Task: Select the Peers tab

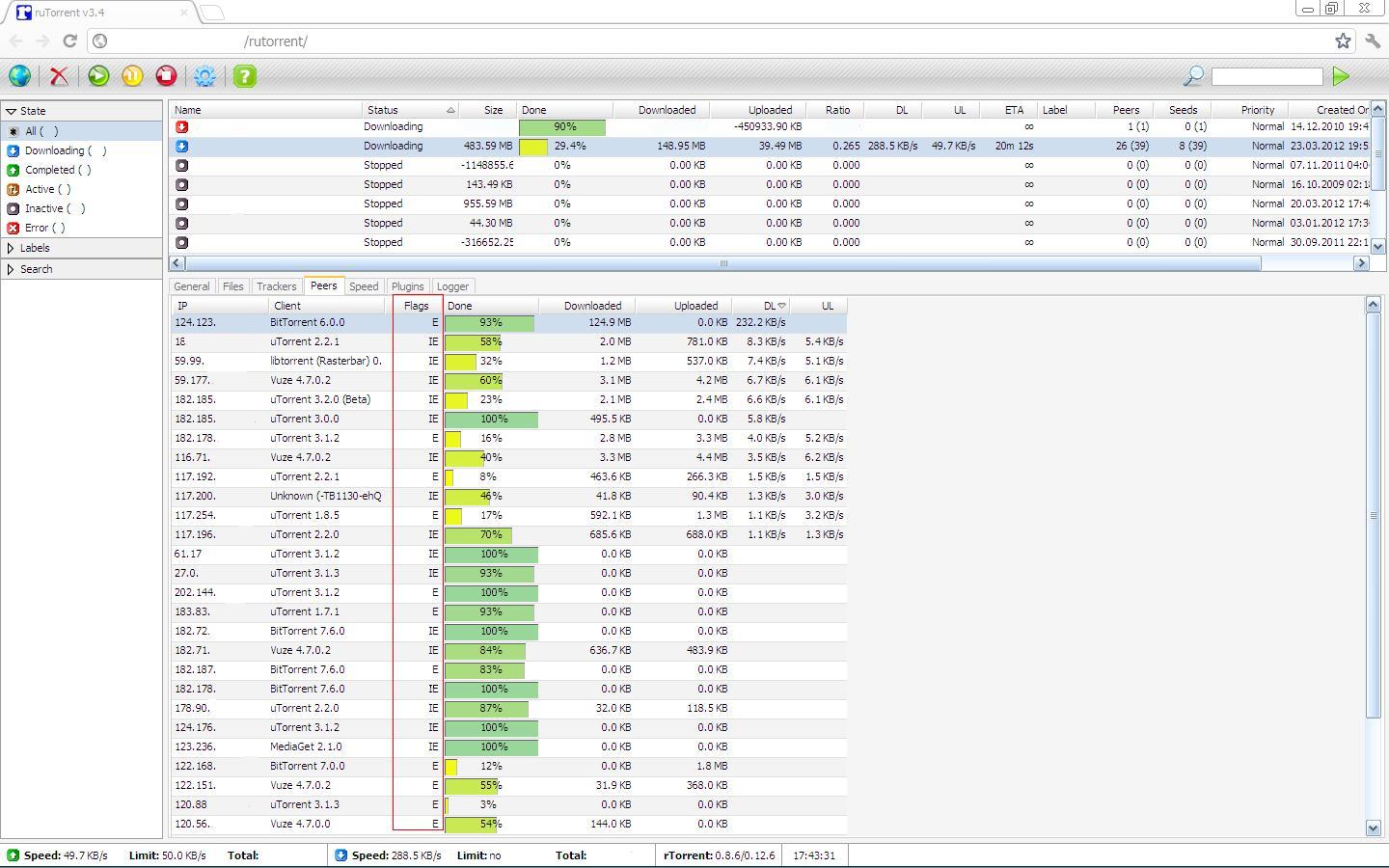Action: tap(324, 285)
